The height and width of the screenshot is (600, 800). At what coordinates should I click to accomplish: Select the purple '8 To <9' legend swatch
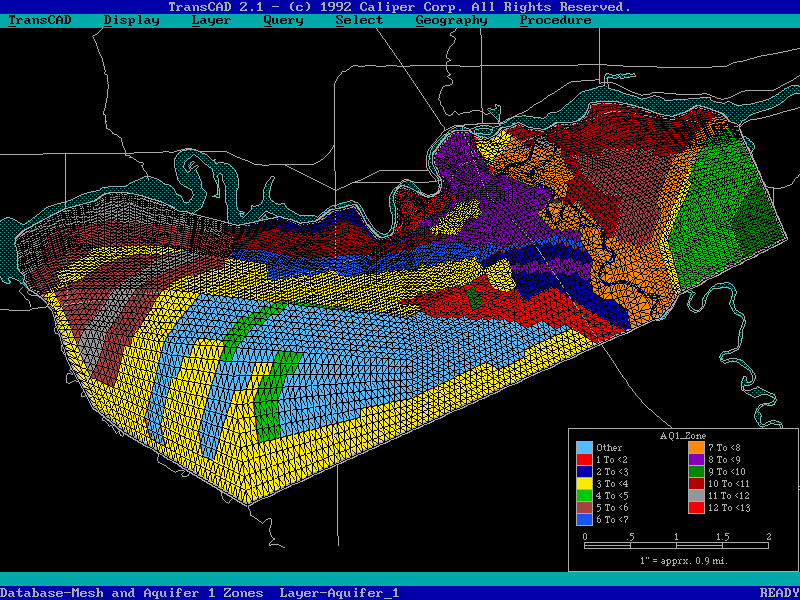pos(695,459)
